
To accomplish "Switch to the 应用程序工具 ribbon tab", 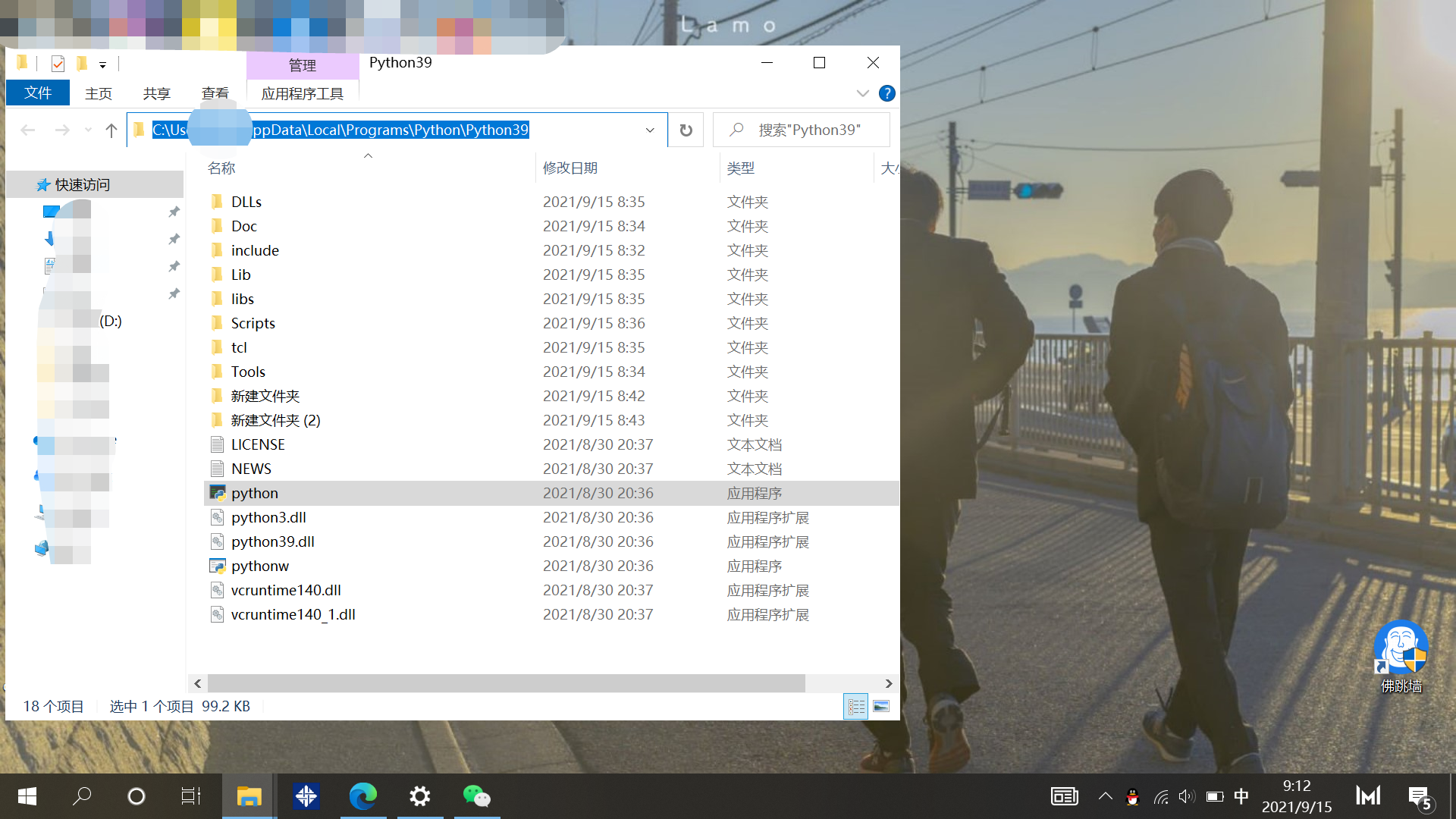I will tap(302, 93).
